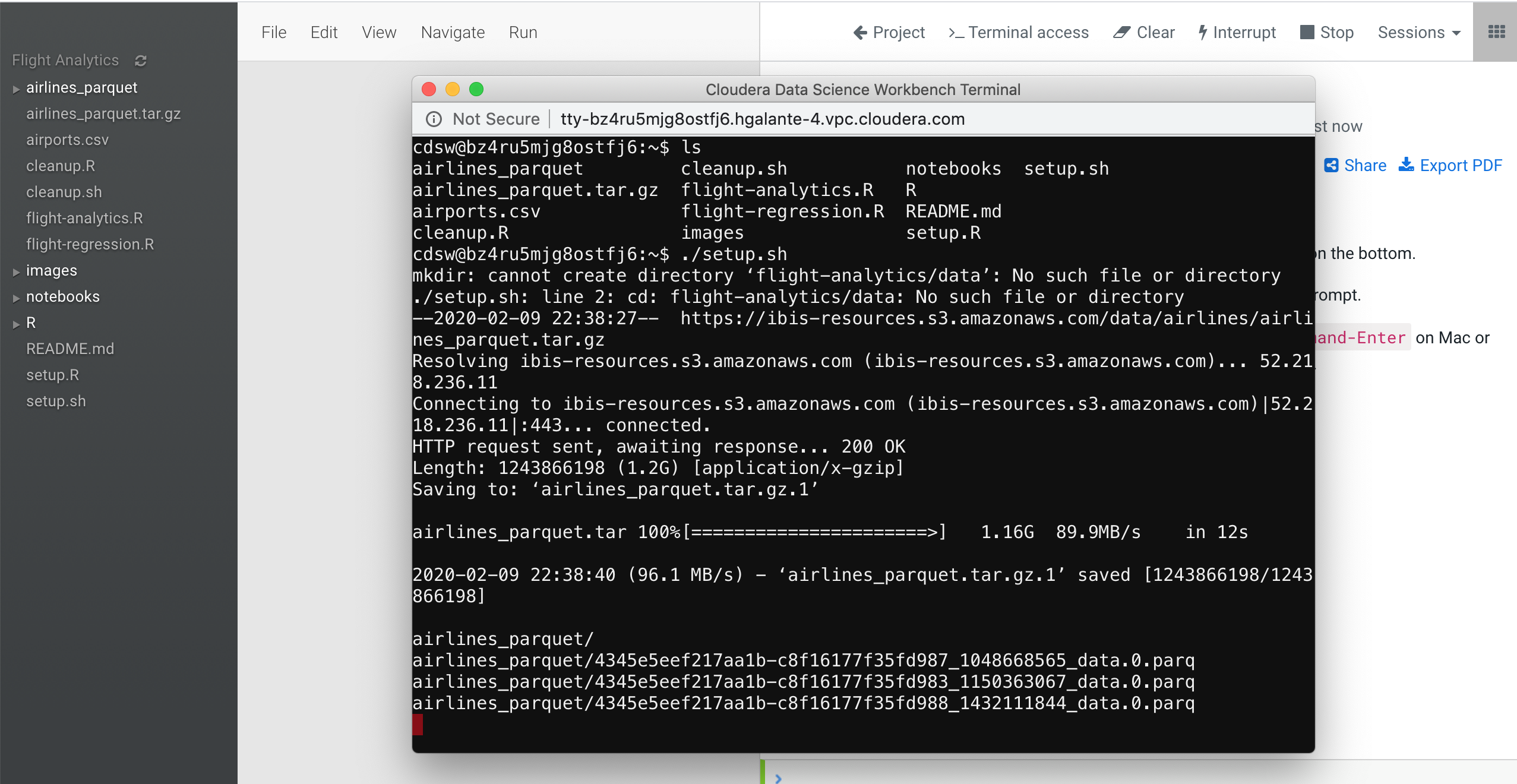Stop the session
The width and height of the screenshot is (1517, 784).
pos(1327,33)
